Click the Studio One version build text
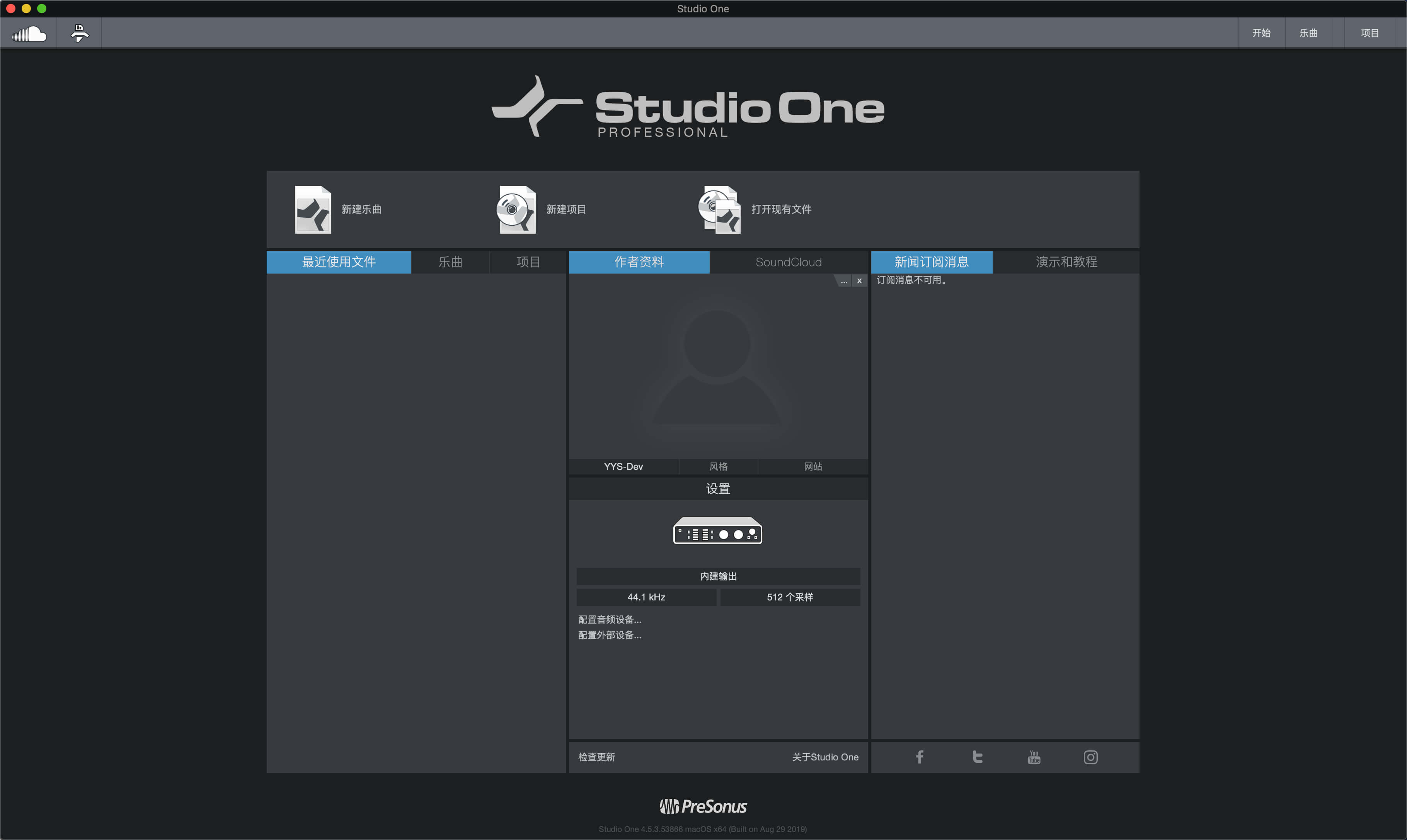 (703, 829)
